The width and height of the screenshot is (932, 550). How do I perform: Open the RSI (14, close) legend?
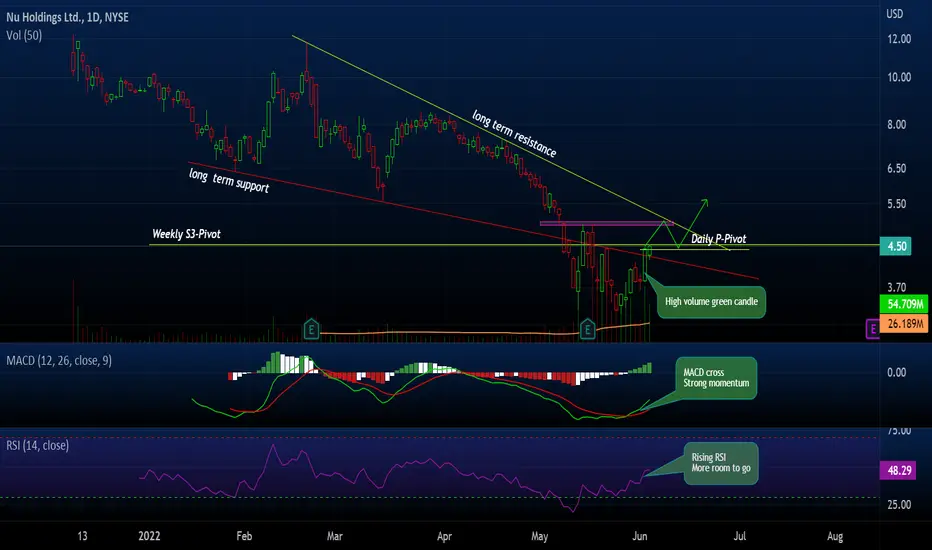pyautogui.click(x=37, y=445)
